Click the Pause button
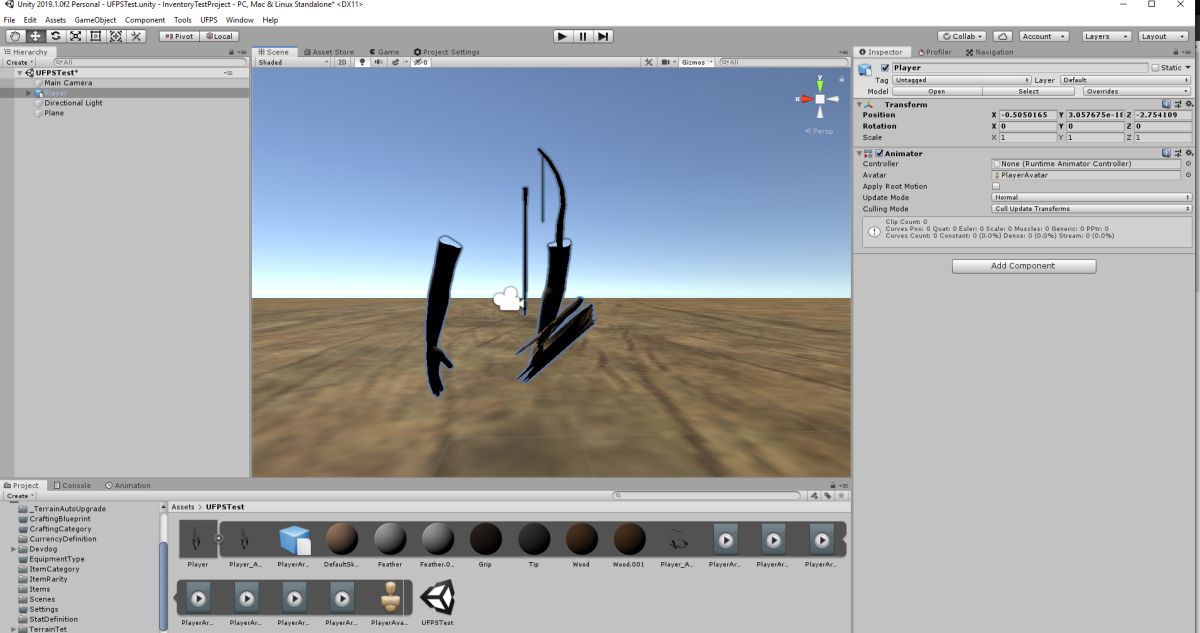Screen dimensions: 1200x633 (x=583, y=36)
